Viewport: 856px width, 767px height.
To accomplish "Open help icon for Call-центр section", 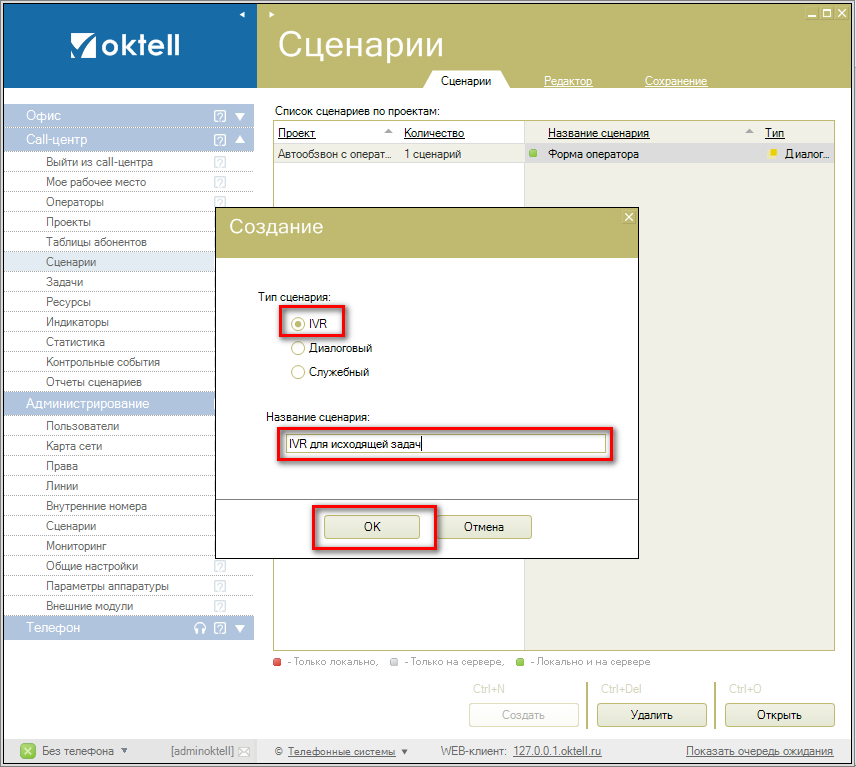I will tap(220, 140).
